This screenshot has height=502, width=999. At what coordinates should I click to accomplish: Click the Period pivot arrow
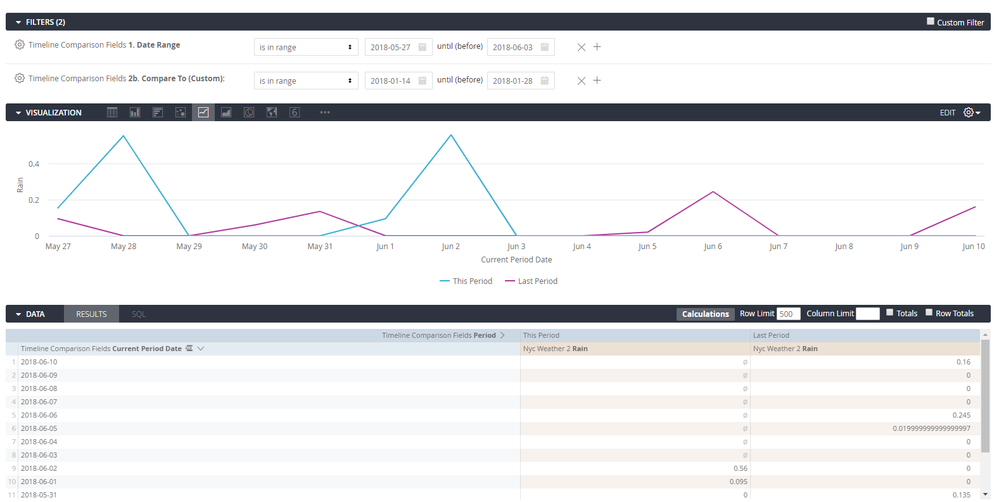pos(502,335)
